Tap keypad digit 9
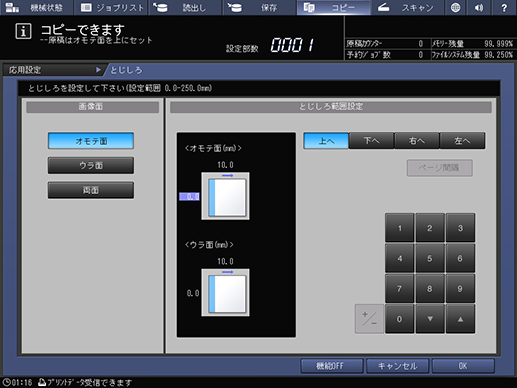Image resolution: width=517 pixels, height=388 pixels. tap(460, 289)
